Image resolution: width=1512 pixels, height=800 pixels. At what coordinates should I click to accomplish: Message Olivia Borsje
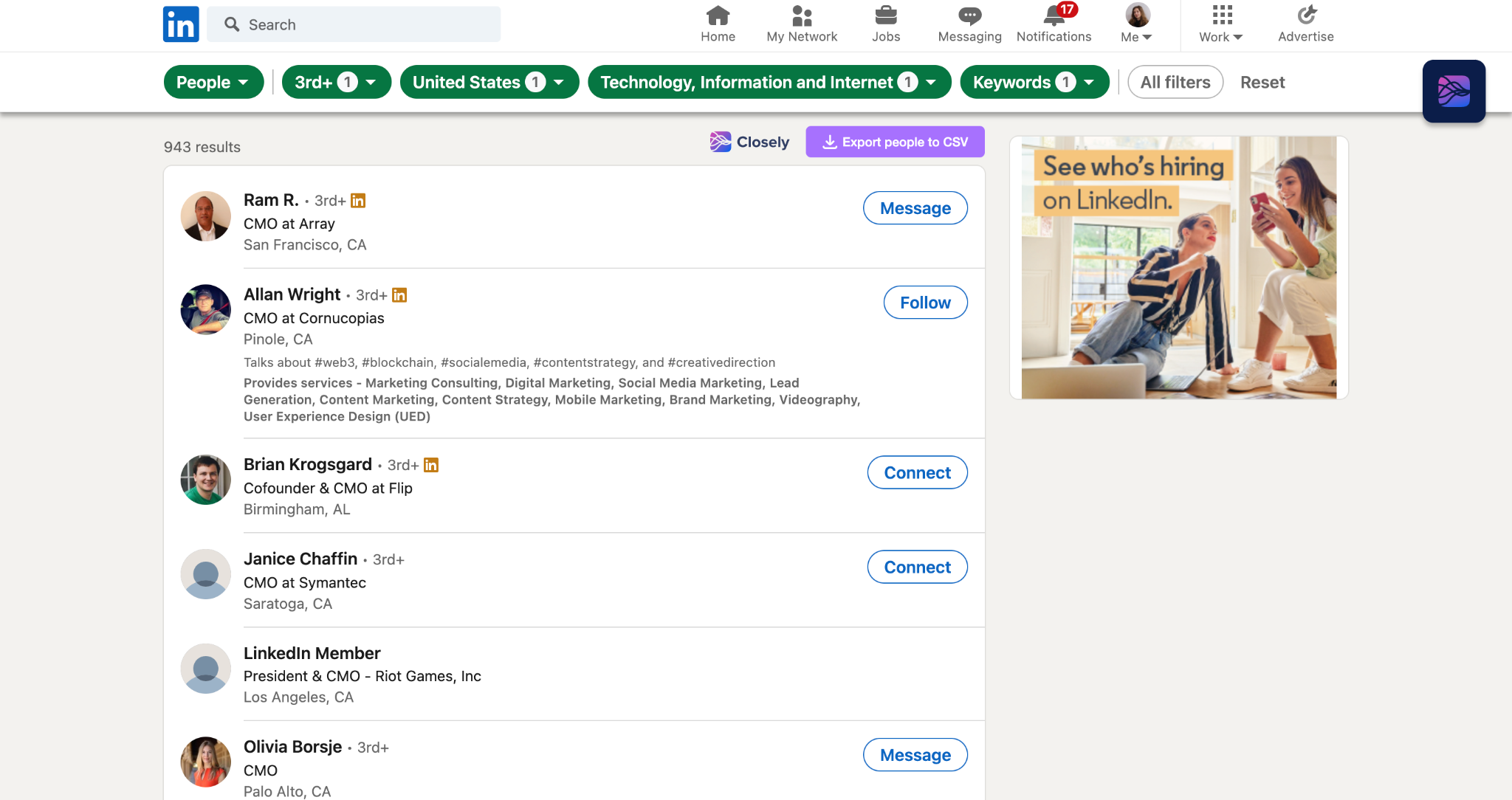click(x=915, y=755)
